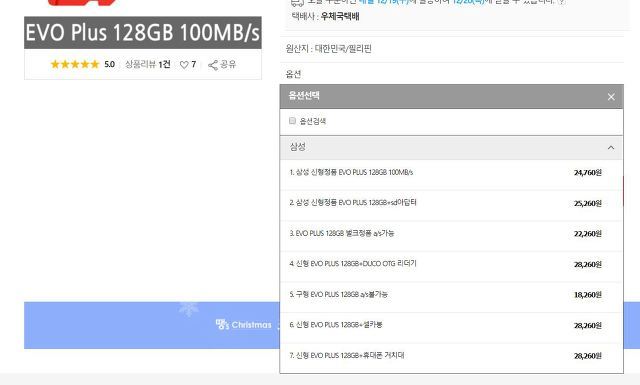This screenshot has width=640, height=385.
Task: Click the 원산지 대한민국/필리핀 text
Action: click(329, 49)
